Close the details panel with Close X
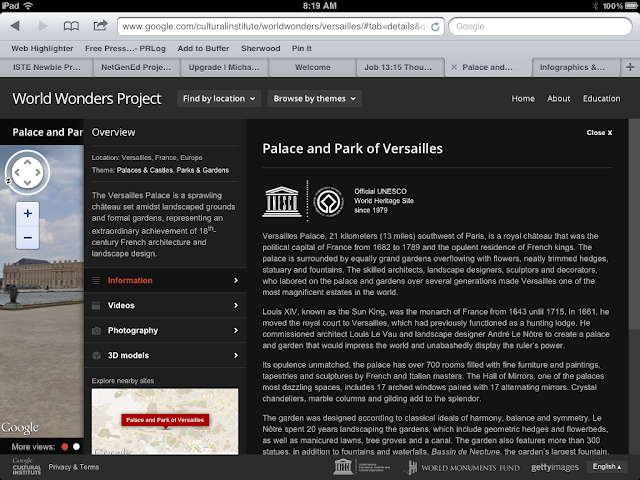640x480 pixels. (599, 133)
